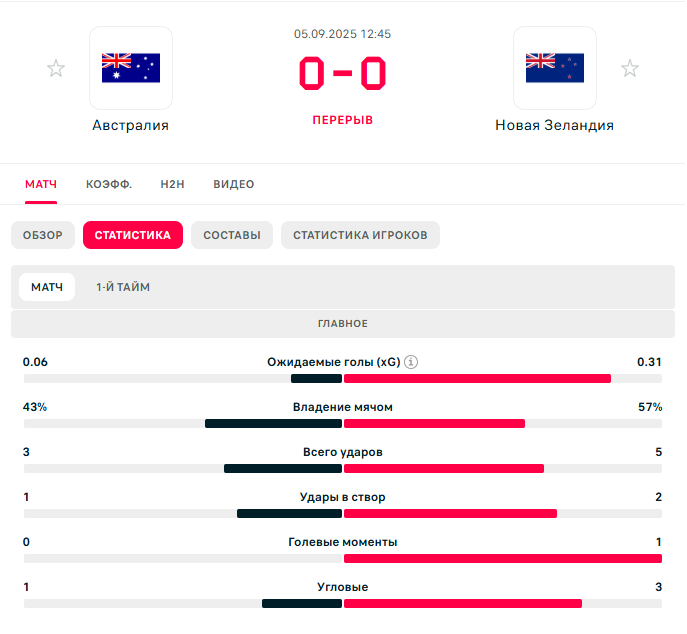This screenshot has height=634, width=687.
Task: Click the ГЛАВНОЕ section header
Action: click(343, 323)
